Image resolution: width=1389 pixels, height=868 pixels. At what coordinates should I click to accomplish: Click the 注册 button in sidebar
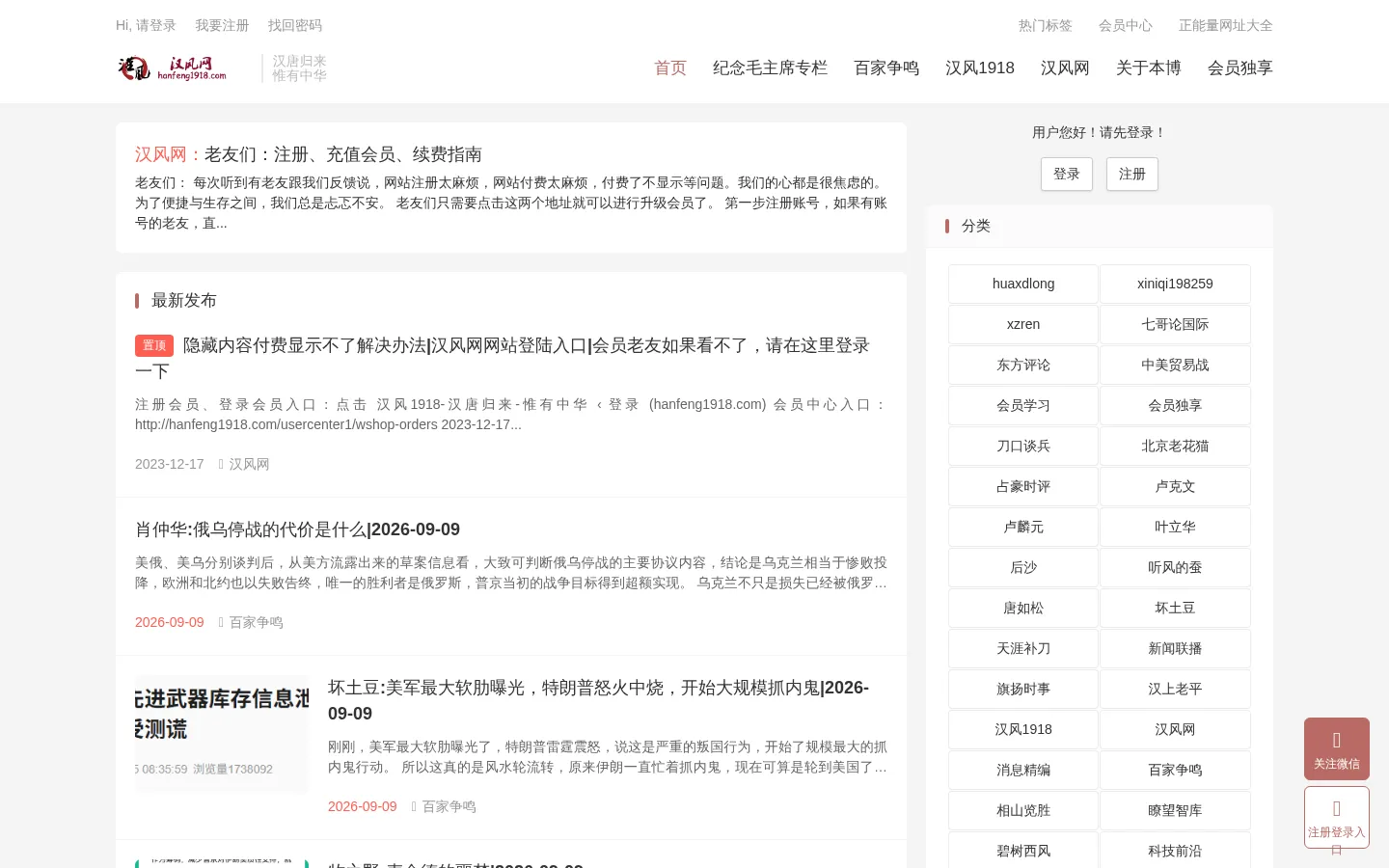(1132, 174)
